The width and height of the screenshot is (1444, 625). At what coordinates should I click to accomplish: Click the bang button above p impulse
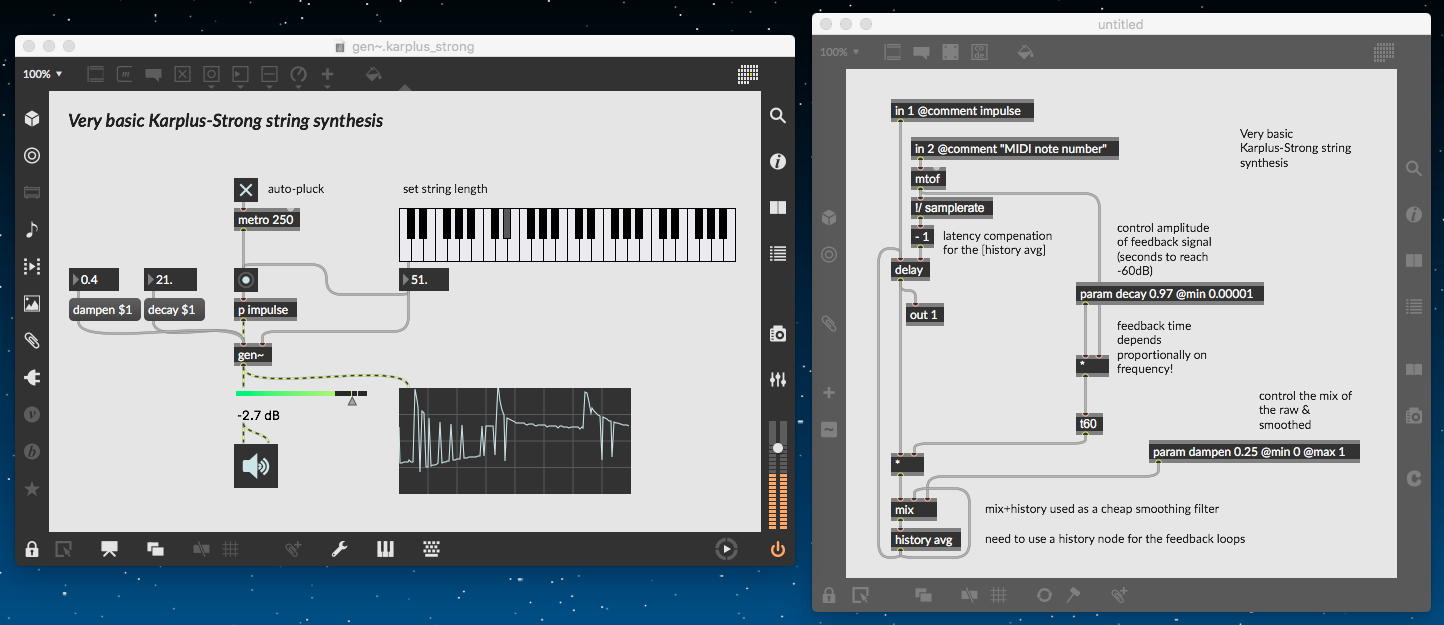point(246,280)
